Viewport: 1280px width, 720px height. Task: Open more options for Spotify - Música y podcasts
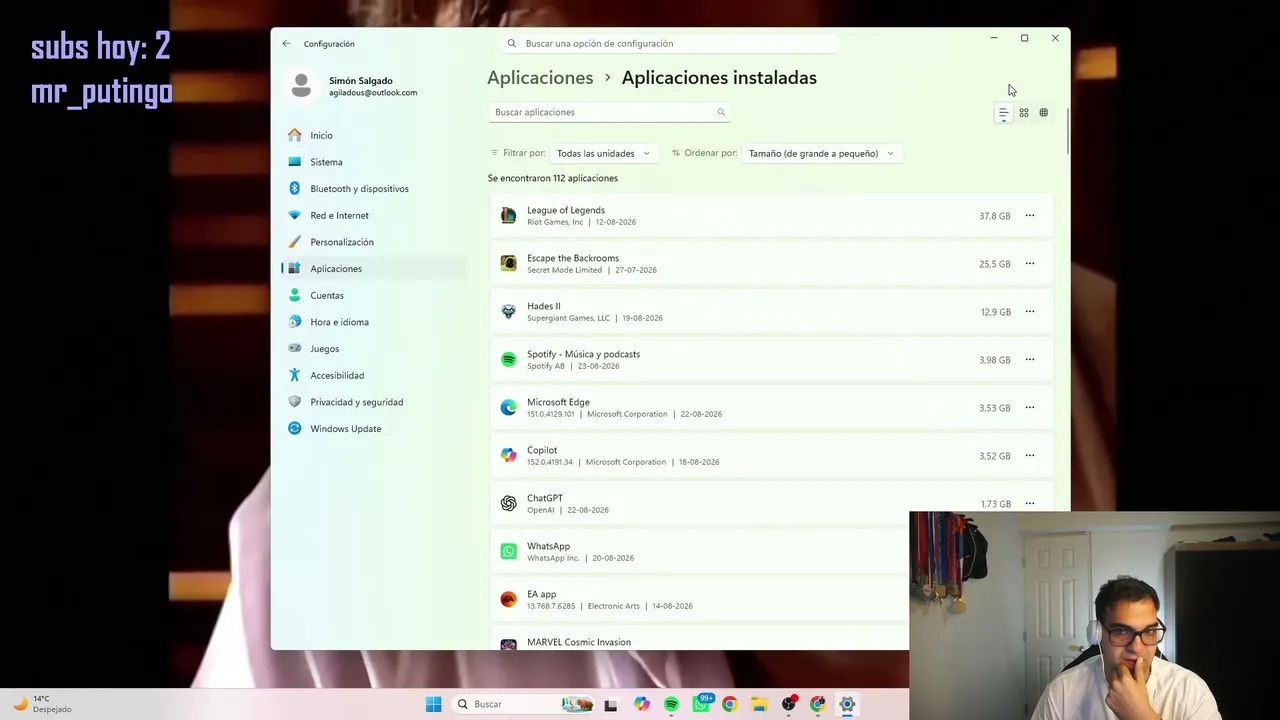(x=1029, y=360)
